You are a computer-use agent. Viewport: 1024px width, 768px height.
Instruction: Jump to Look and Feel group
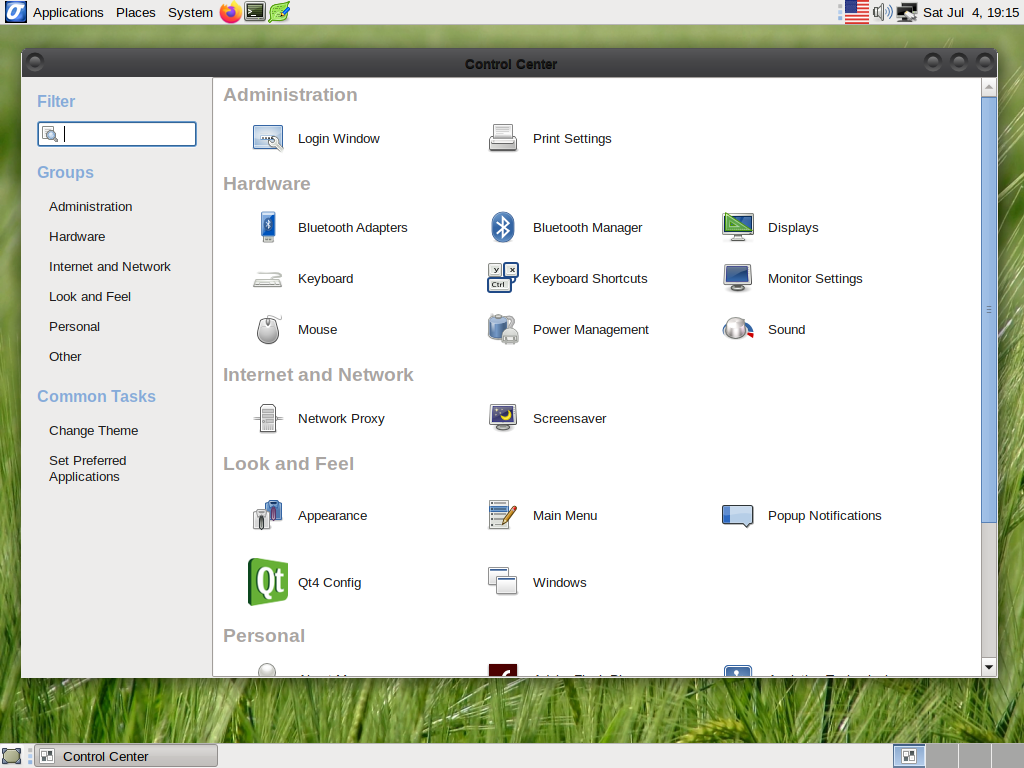[x=90, y=296]
